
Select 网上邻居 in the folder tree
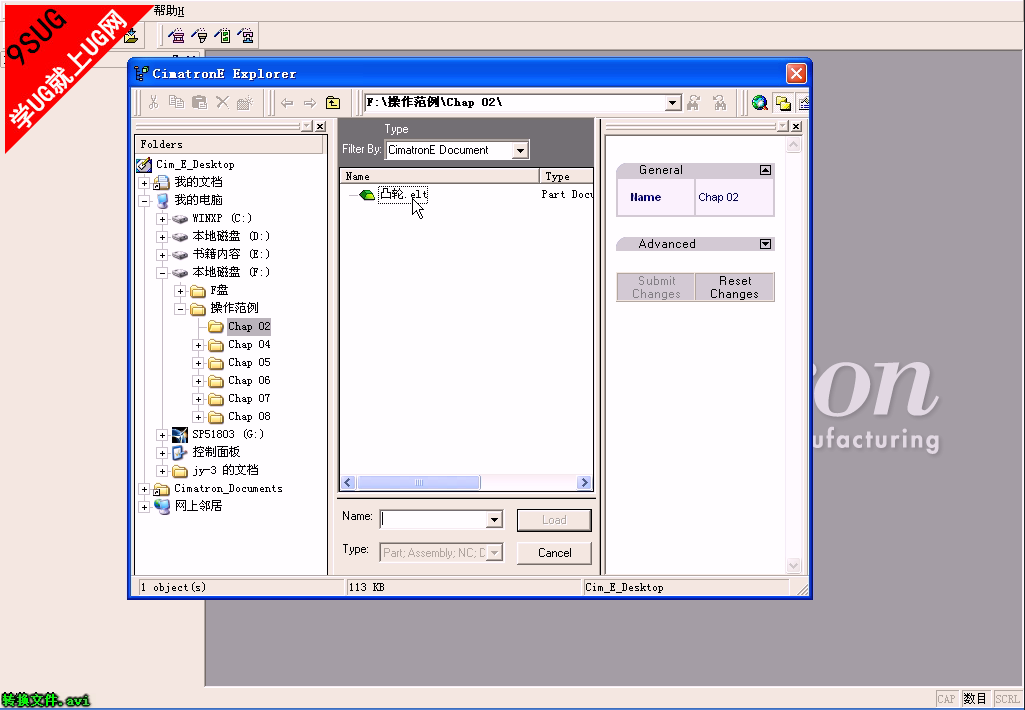click(198, 506)
